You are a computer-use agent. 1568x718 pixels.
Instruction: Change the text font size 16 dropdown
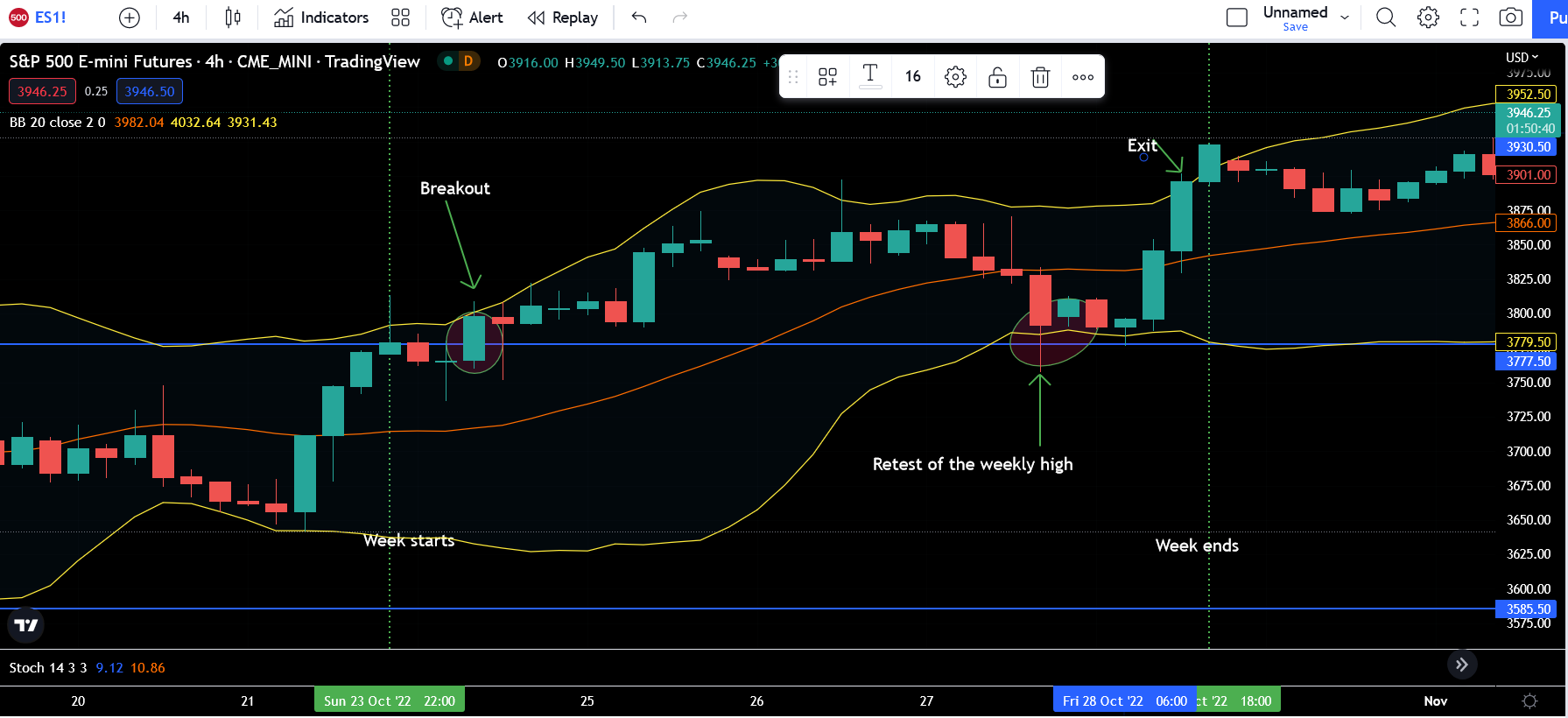912,77
